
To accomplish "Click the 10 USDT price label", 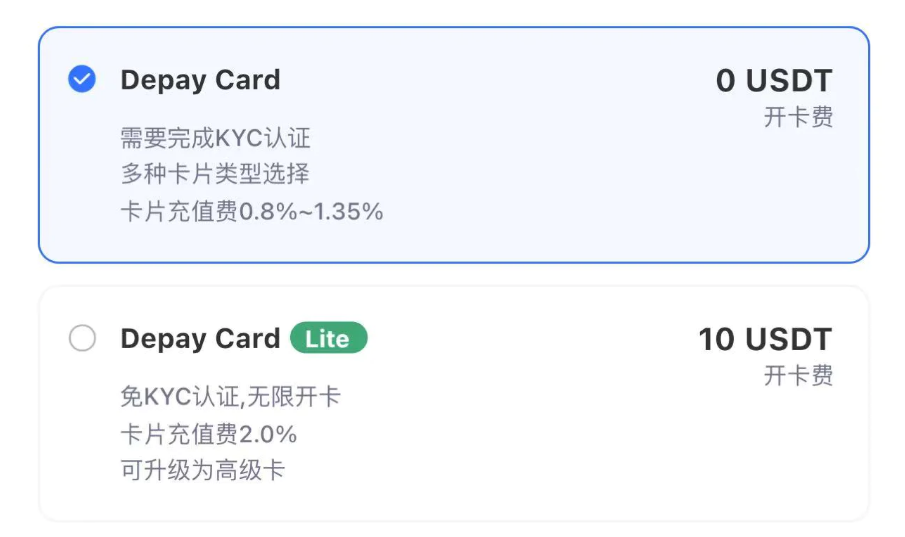I will coord(765,339).
